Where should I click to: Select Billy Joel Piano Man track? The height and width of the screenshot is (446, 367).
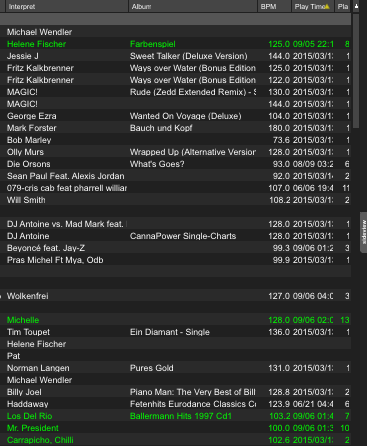pyautogui.click(x=175, y=392)
